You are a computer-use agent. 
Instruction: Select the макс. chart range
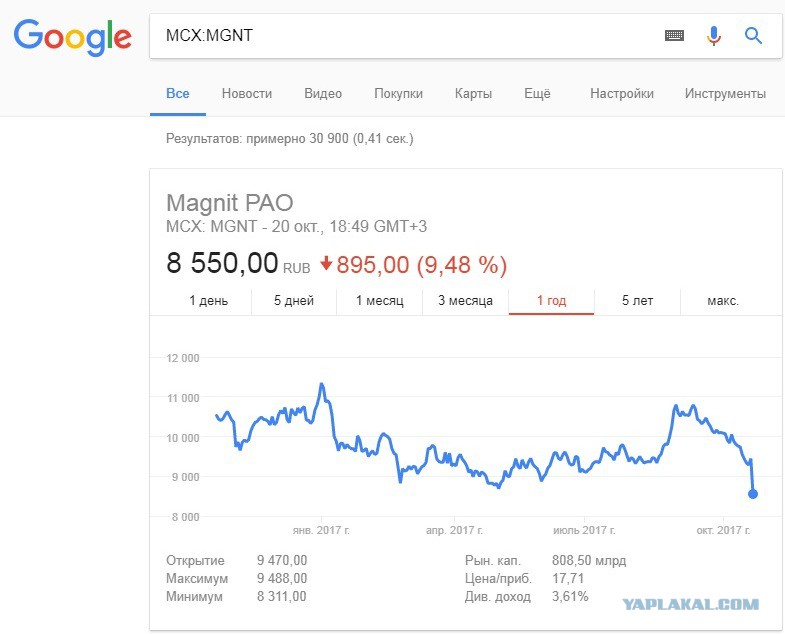[723, 301]
